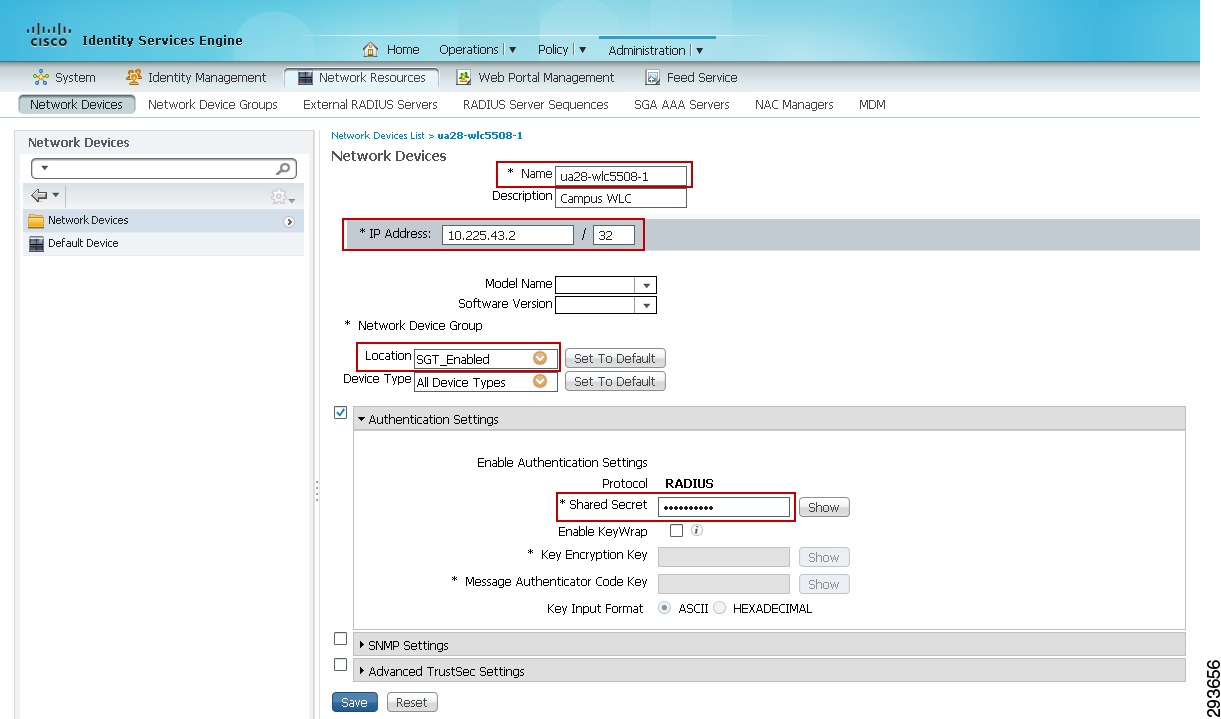The width and height of the screenshot is (1221, 719).
Task: Follow the Network Devices List breadcrumb link
Action: click(379, 135)
